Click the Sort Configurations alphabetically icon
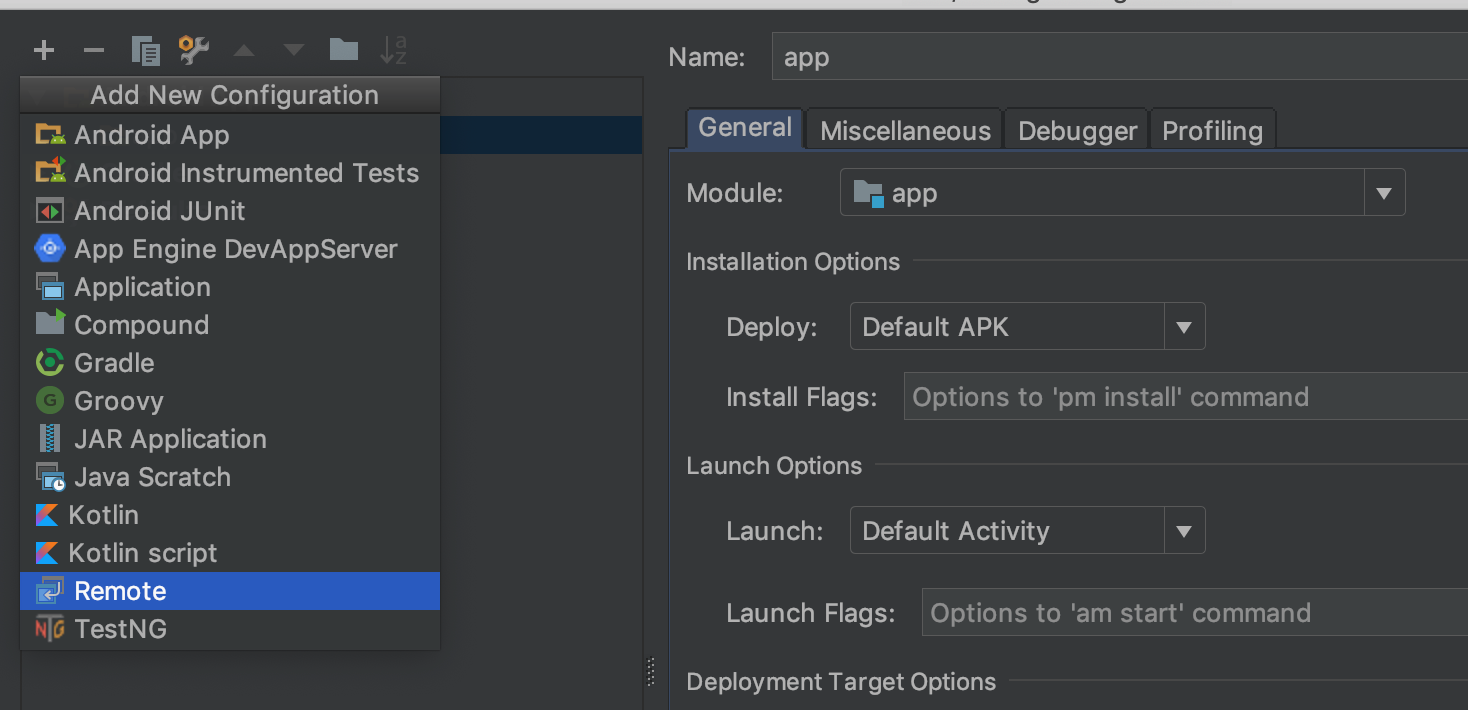The height and width of the screenshot is (710, 1468). pos(393,50)
